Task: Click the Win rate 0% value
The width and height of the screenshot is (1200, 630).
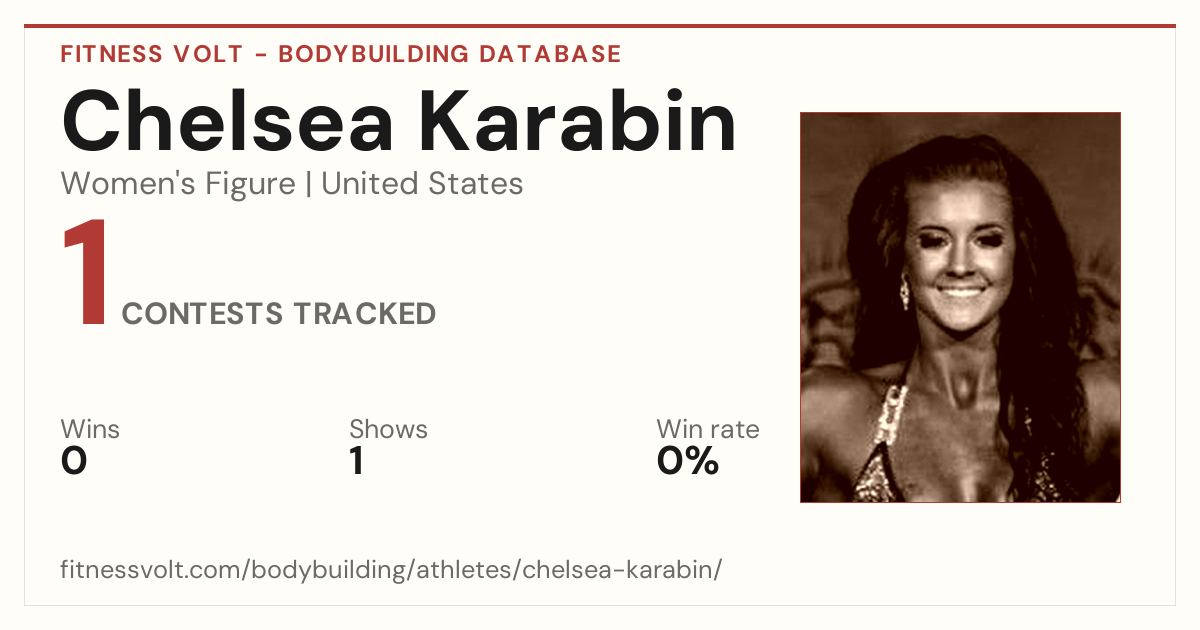Action: pos(688,461)
